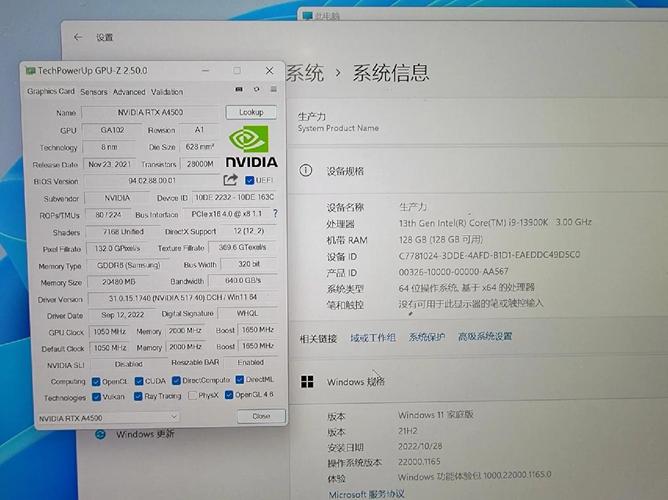
Task: Click the 设备规格 section header
Action: [x=345, y=171]
